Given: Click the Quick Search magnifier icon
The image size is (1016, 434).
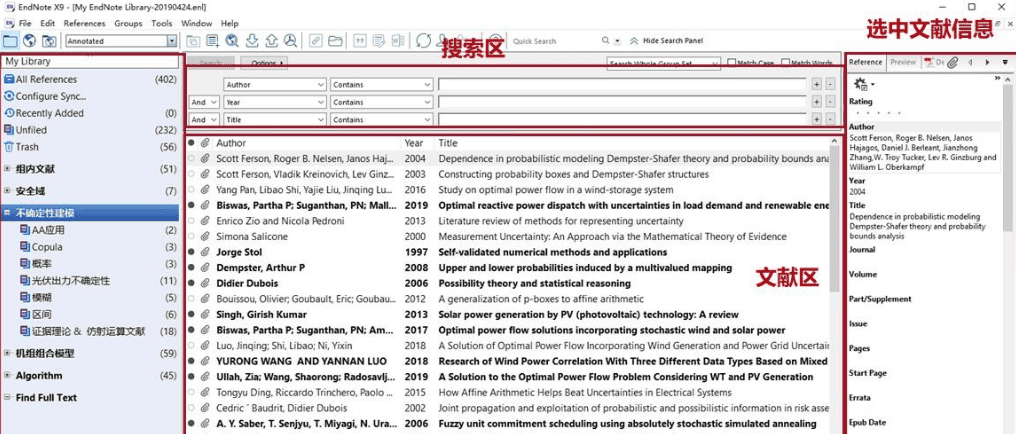Looking at the screenshot, I should point(605,41).
